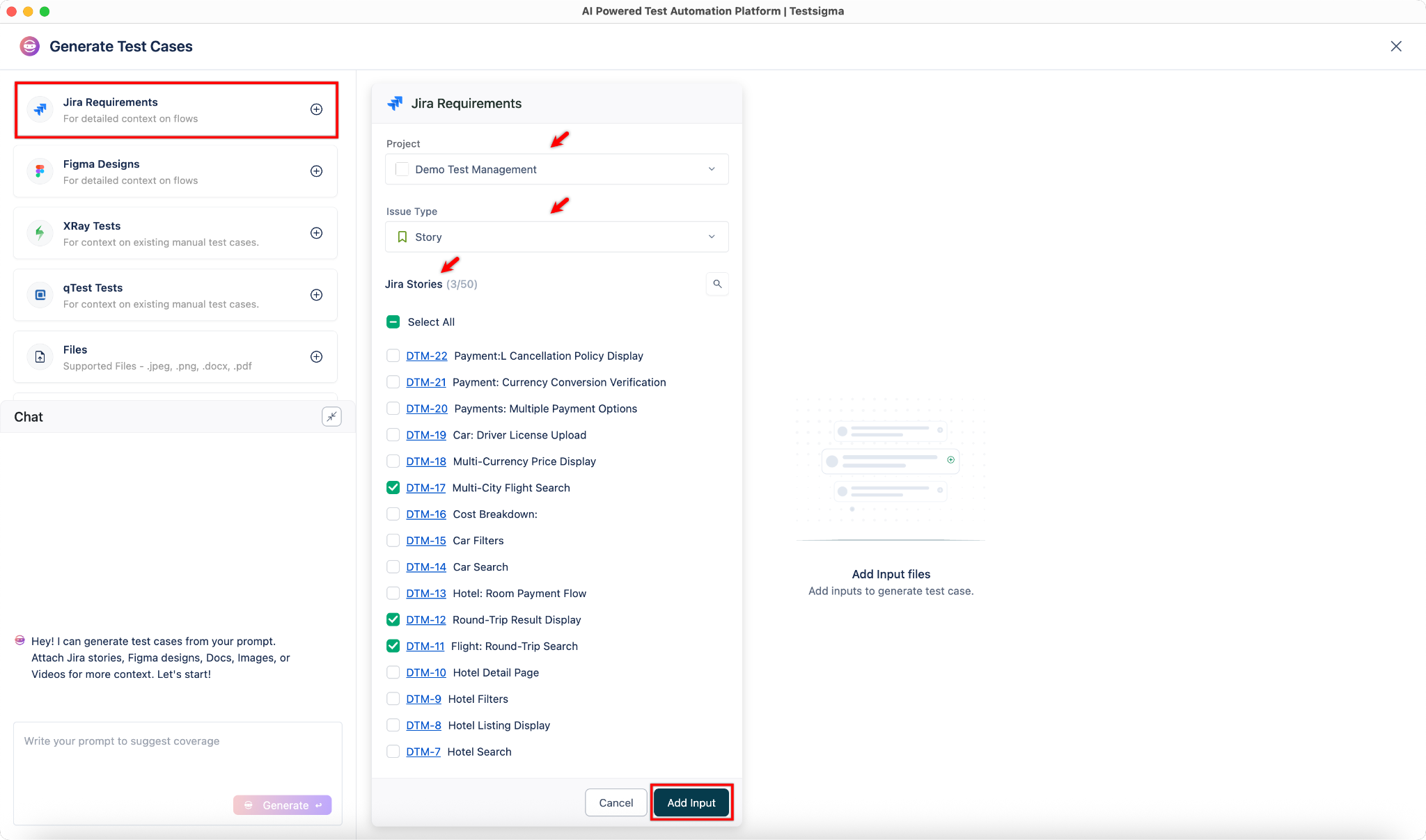Add XRay Tests with plus icon
This screenshot has height=840, width=1426.
pos(316,233)
